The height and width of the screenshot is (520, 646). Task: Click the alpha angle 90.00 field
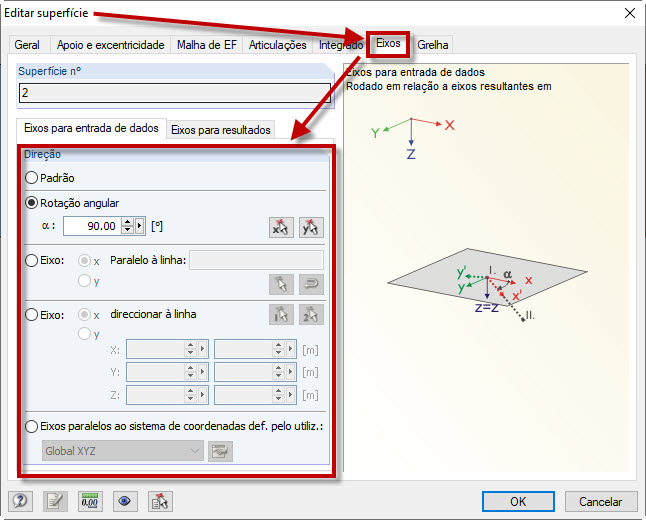click(x=93, y=226)
